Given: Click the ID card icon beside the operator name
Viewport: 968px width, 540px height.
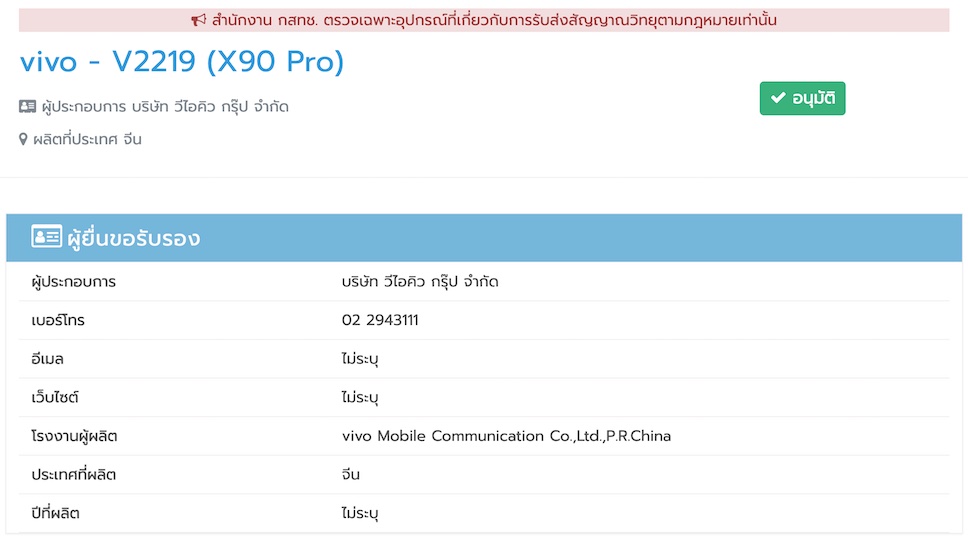Looking at the screenshot, I should click(x=28, y=107).
